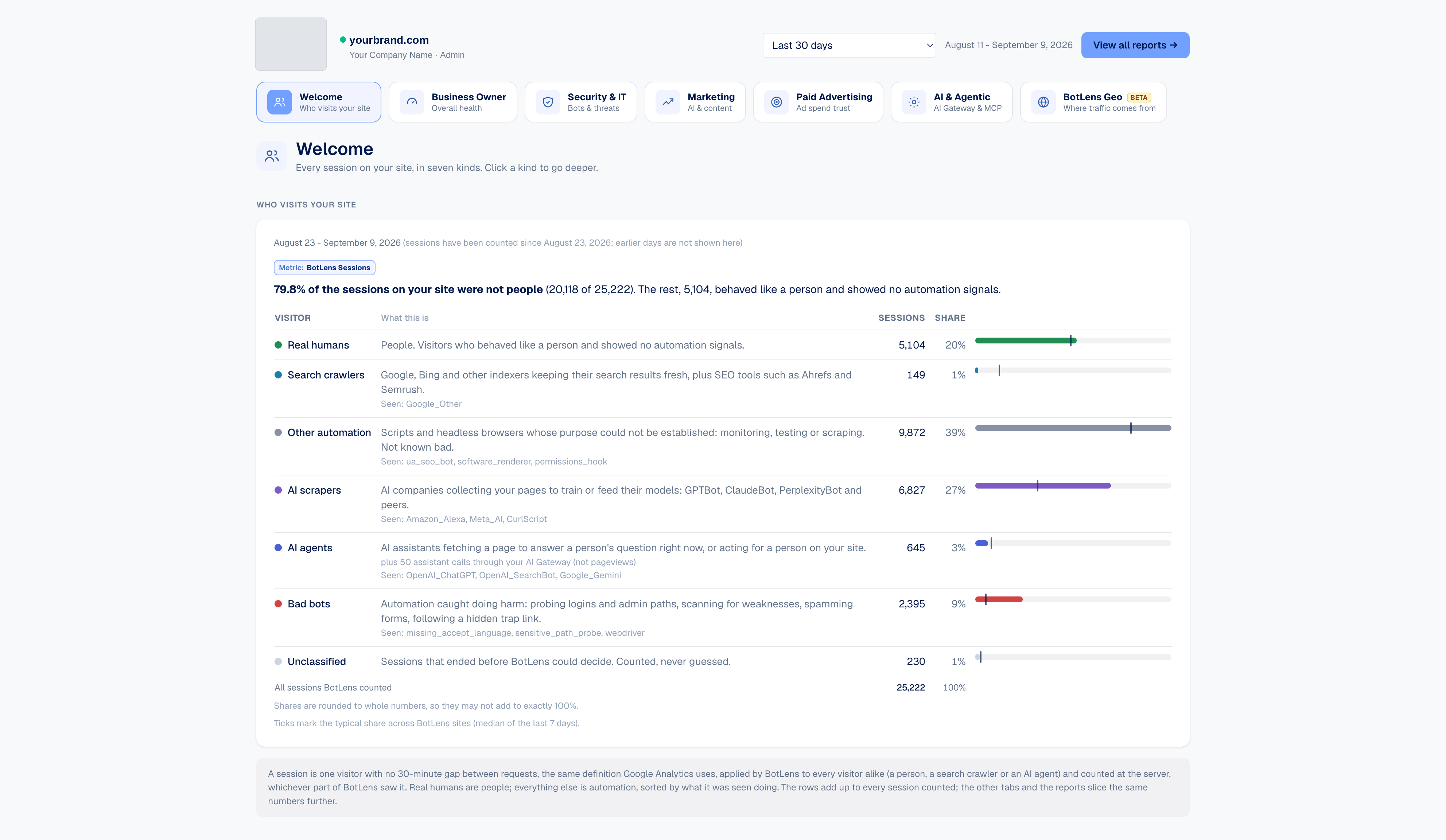Open the Other automation visitor row
This screenshot has width=1446, height=840.
click(722, 446)
